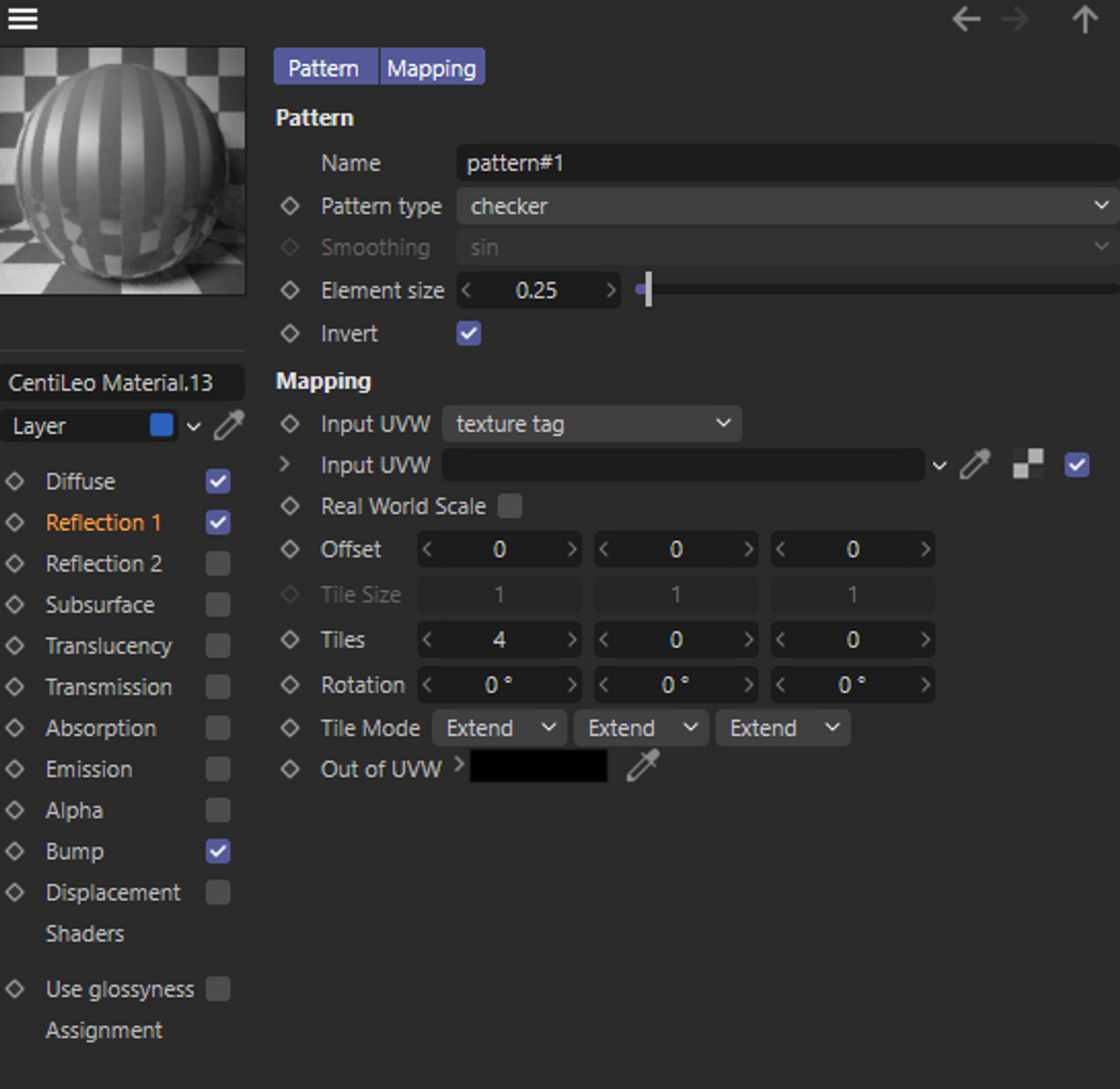Uncheck the Diffuse channel checkbox
The image size is (1120, 1089).
click(218, 481)
